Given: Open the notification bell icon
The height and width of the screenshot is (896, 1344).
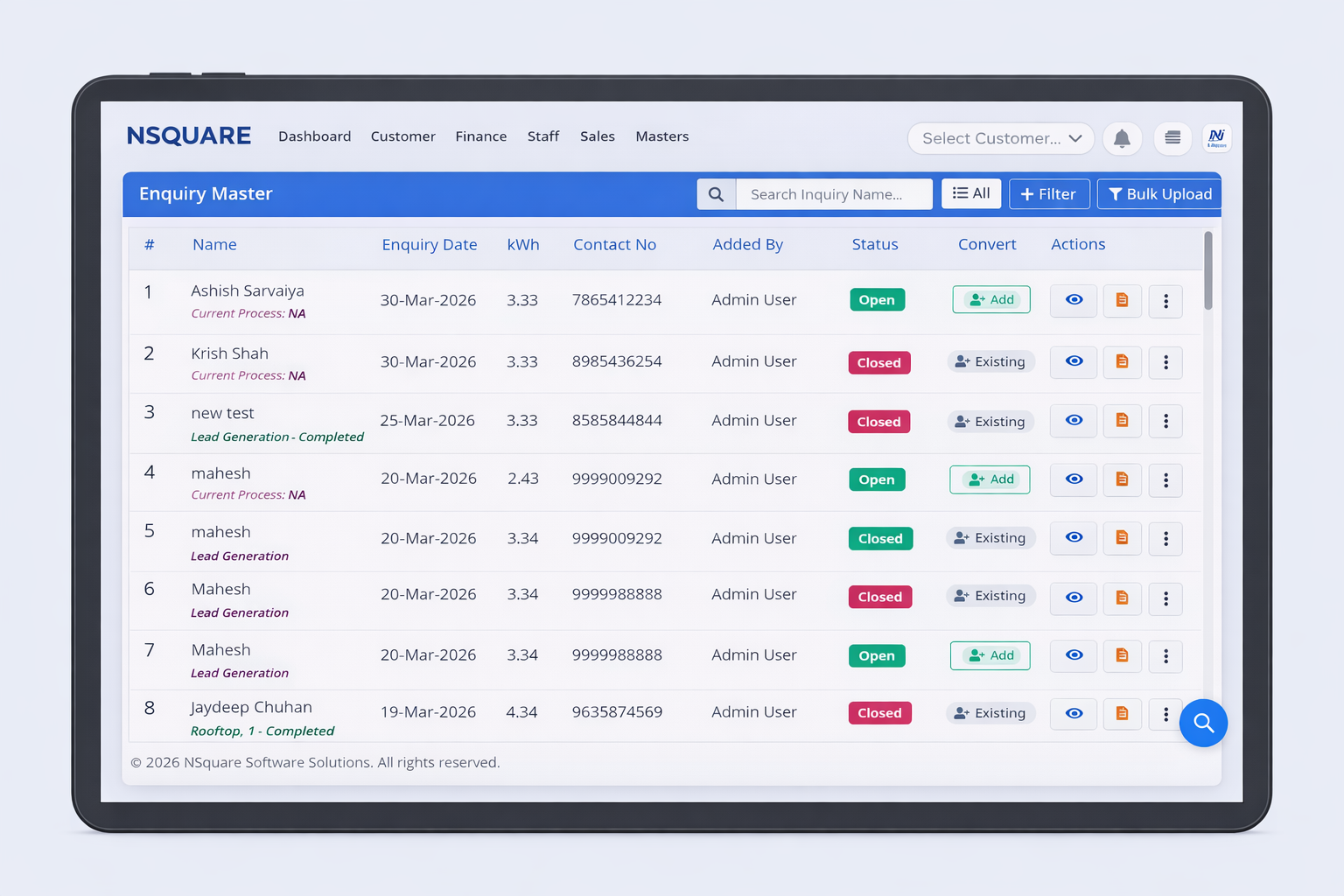Looking at the screenshot, I should click(1123, 138).
